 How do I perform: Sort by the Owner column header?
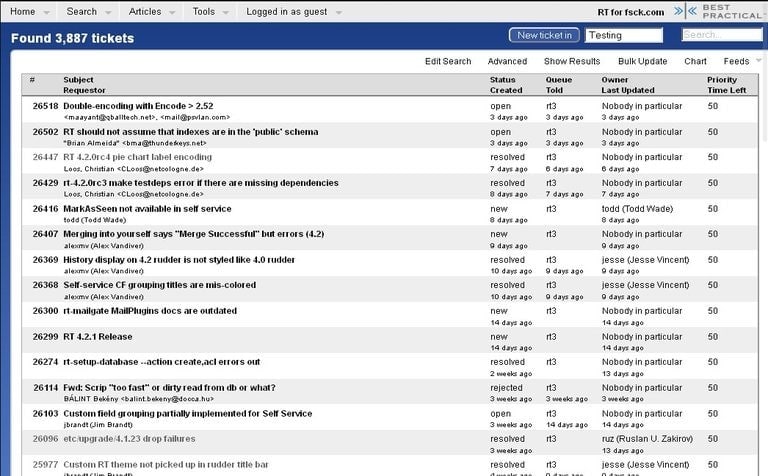tap(615, 79)
